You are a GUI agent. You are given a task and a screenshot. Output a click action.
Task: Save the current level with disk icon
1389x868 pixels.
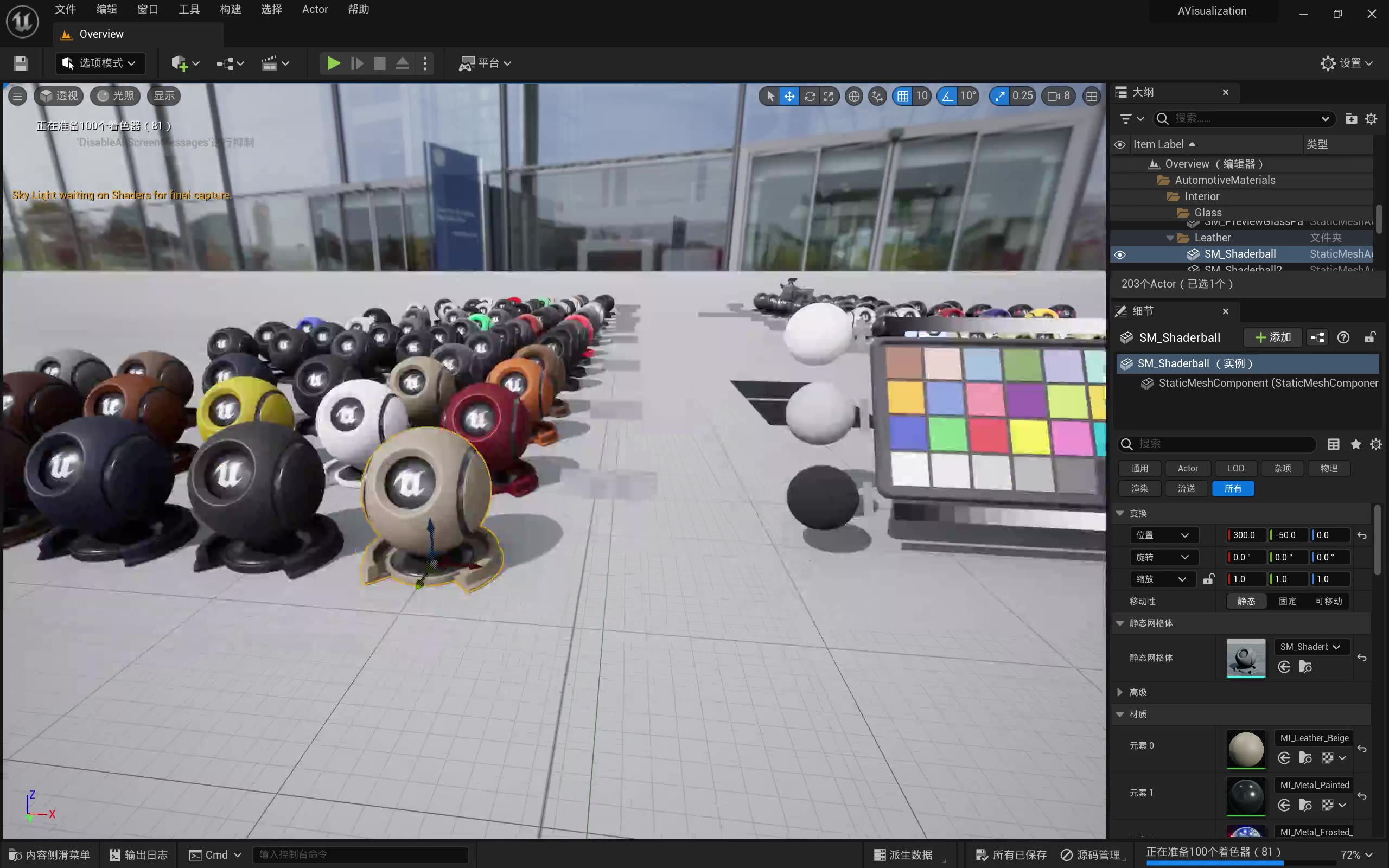point(21,63)
